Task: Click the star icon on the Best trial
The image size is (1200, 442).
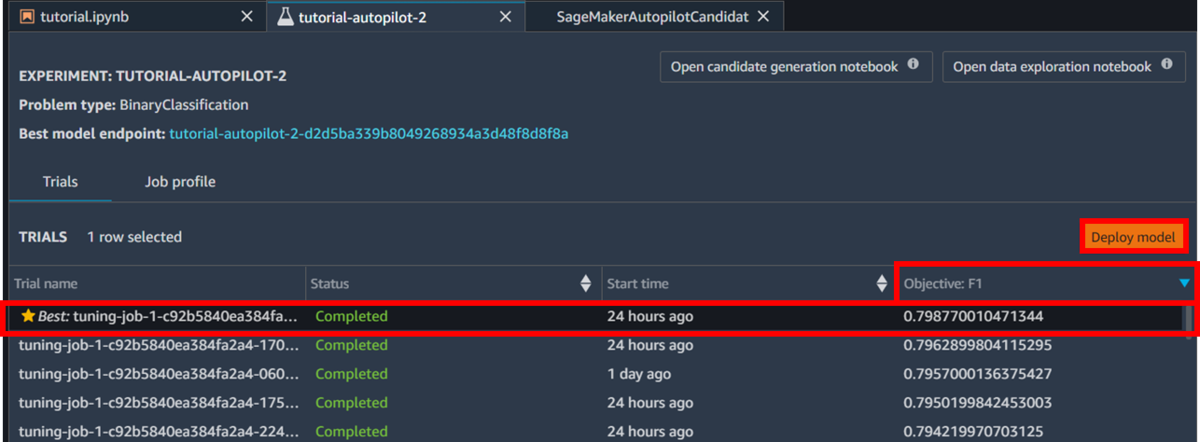Action: click(28, 316)
